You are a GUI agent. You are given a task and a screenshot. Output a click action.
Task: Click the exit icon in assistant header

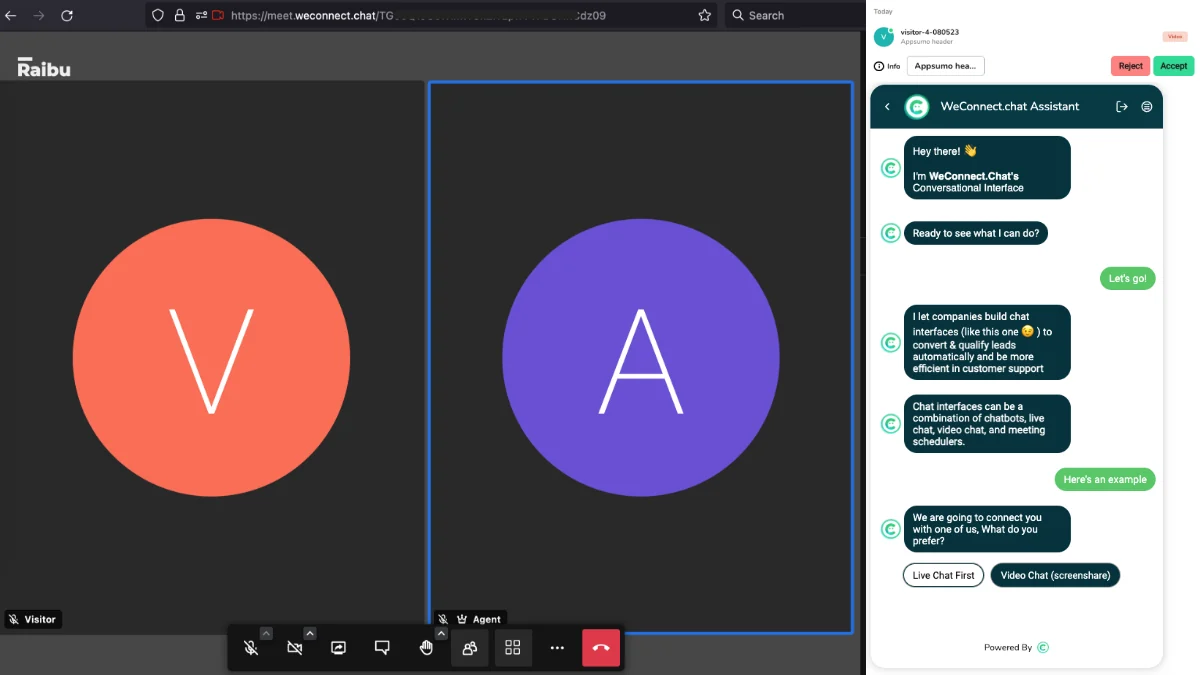(x=1122, y=107)
